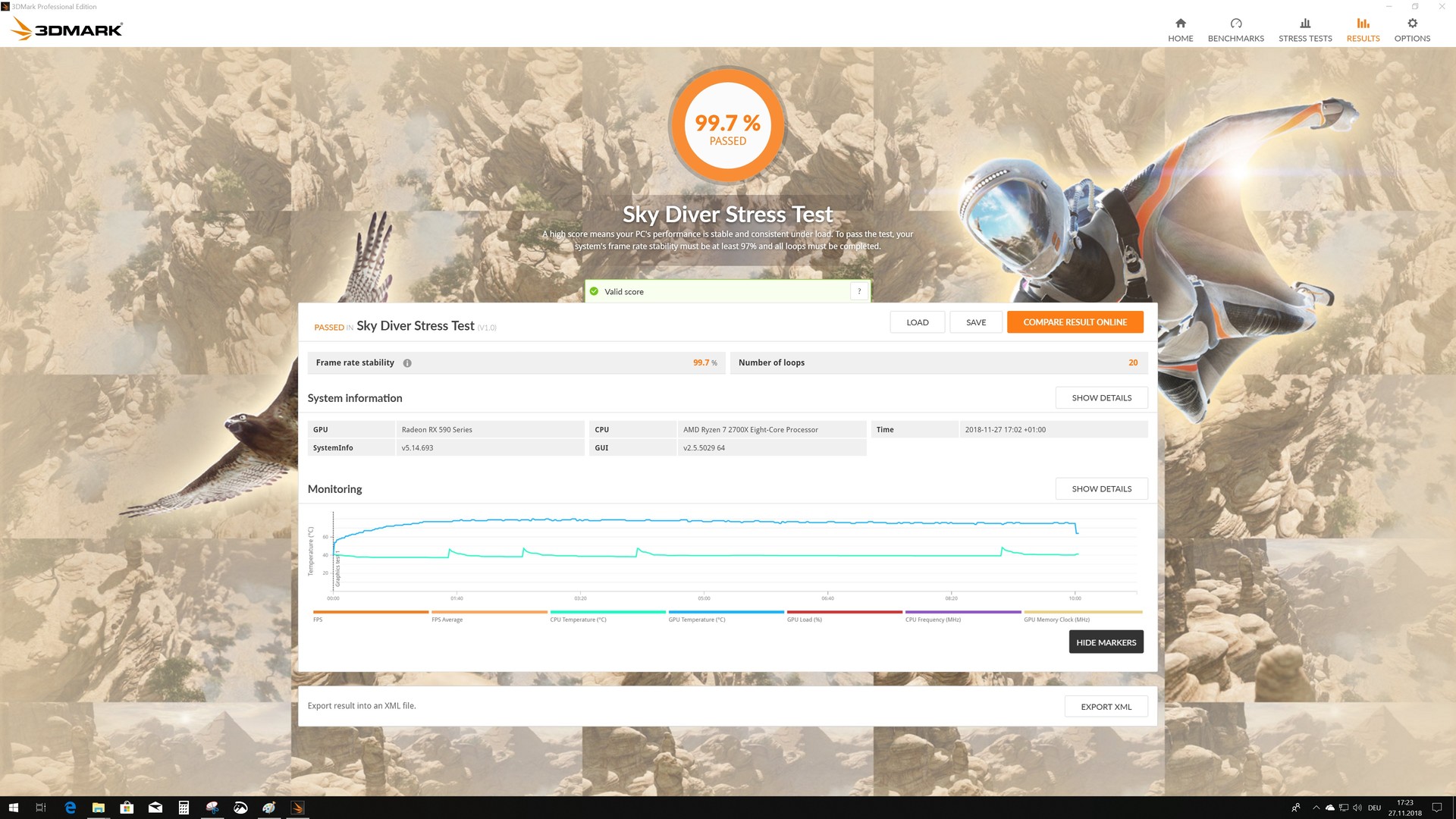This screenshot has height=819, width=1456.
Task: Open the Options gear icon
Action: pos(1411,24)
